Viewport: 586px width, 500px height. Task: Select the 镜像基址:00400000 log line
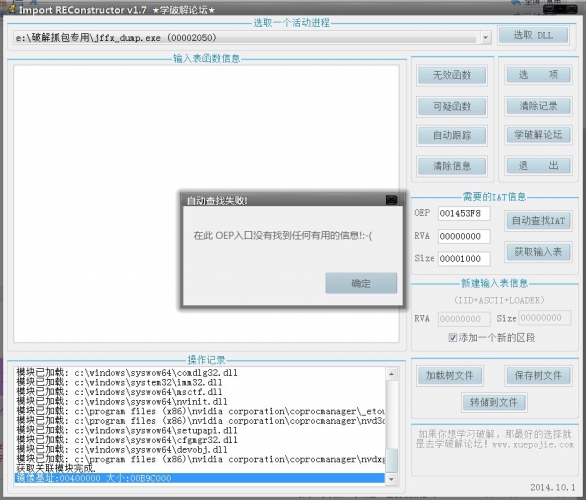coord(200,478)
